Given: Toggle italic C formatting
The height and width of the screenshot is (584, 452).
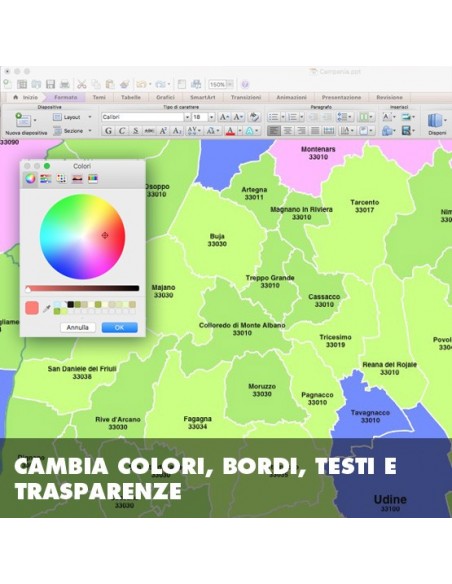Looking at the screenshot, I should pyautogui.click(x=122, y=131).
